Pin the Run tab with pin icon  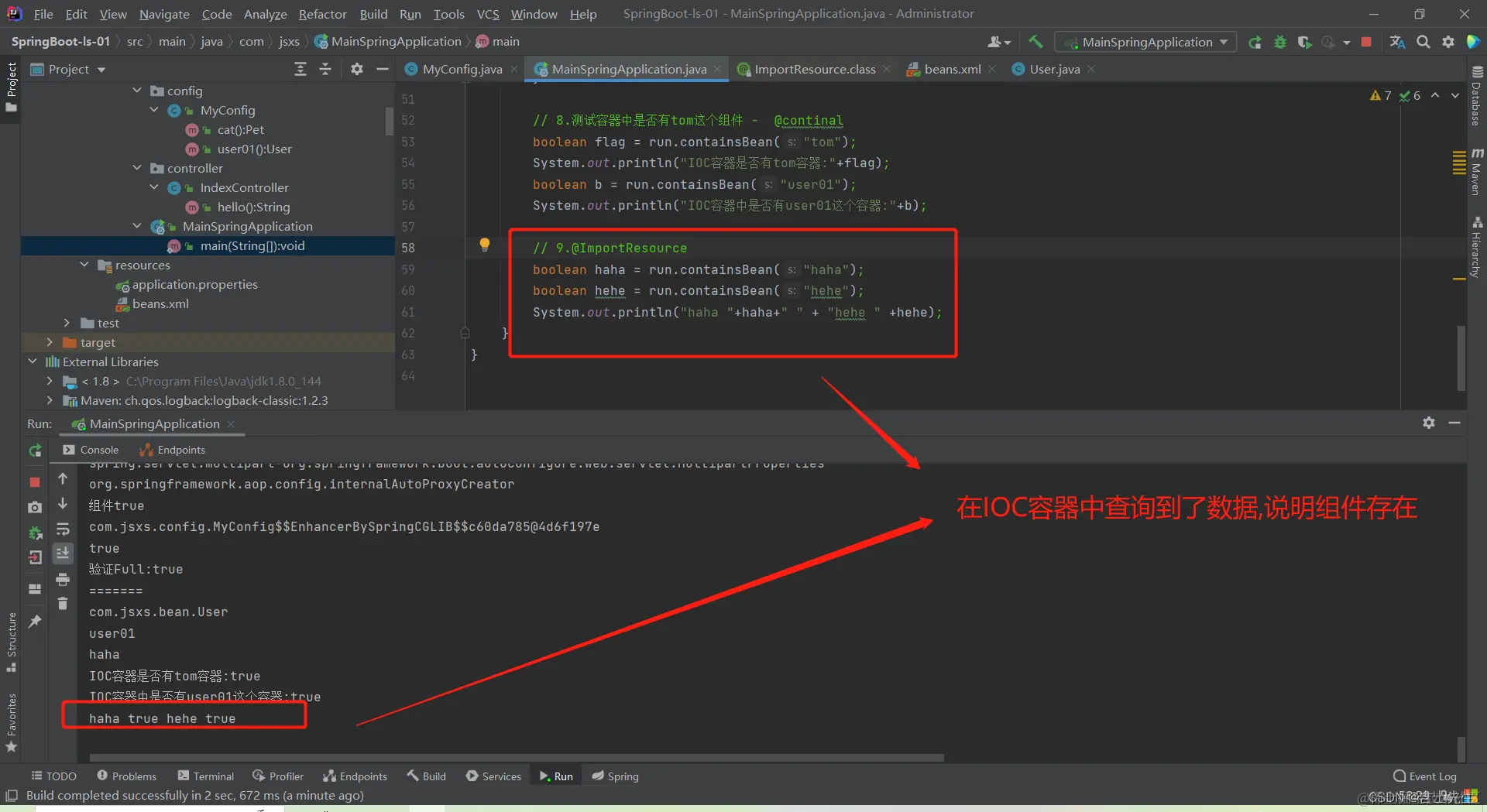[35, 622]
